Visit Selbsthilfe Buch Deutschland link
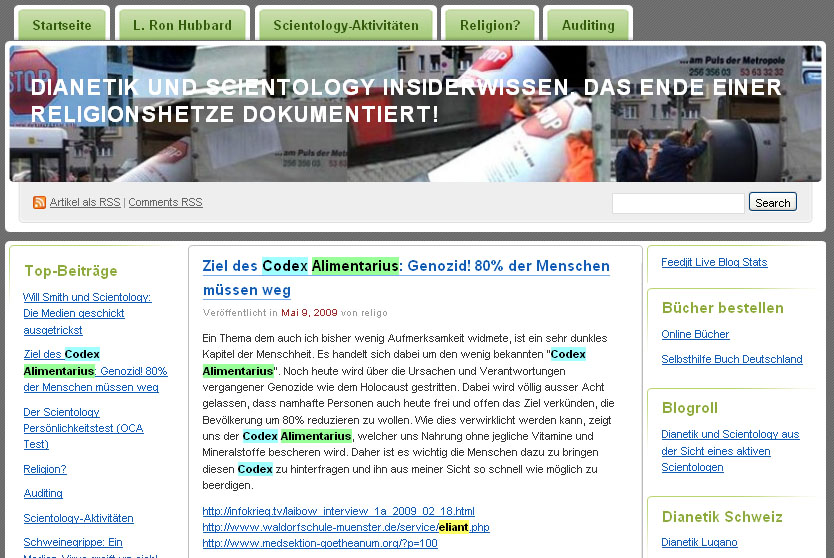 click(731, 359)
